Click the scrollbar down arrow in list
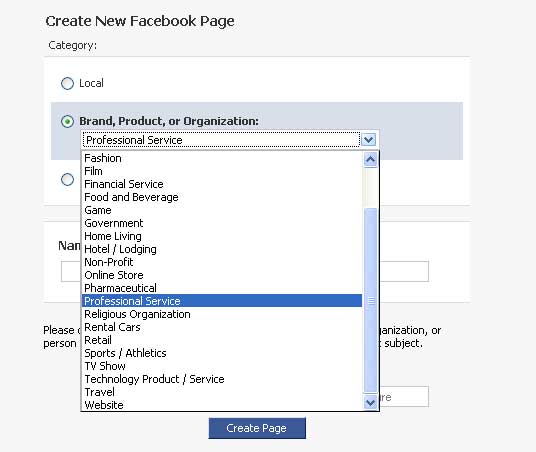 coord(371,402)
